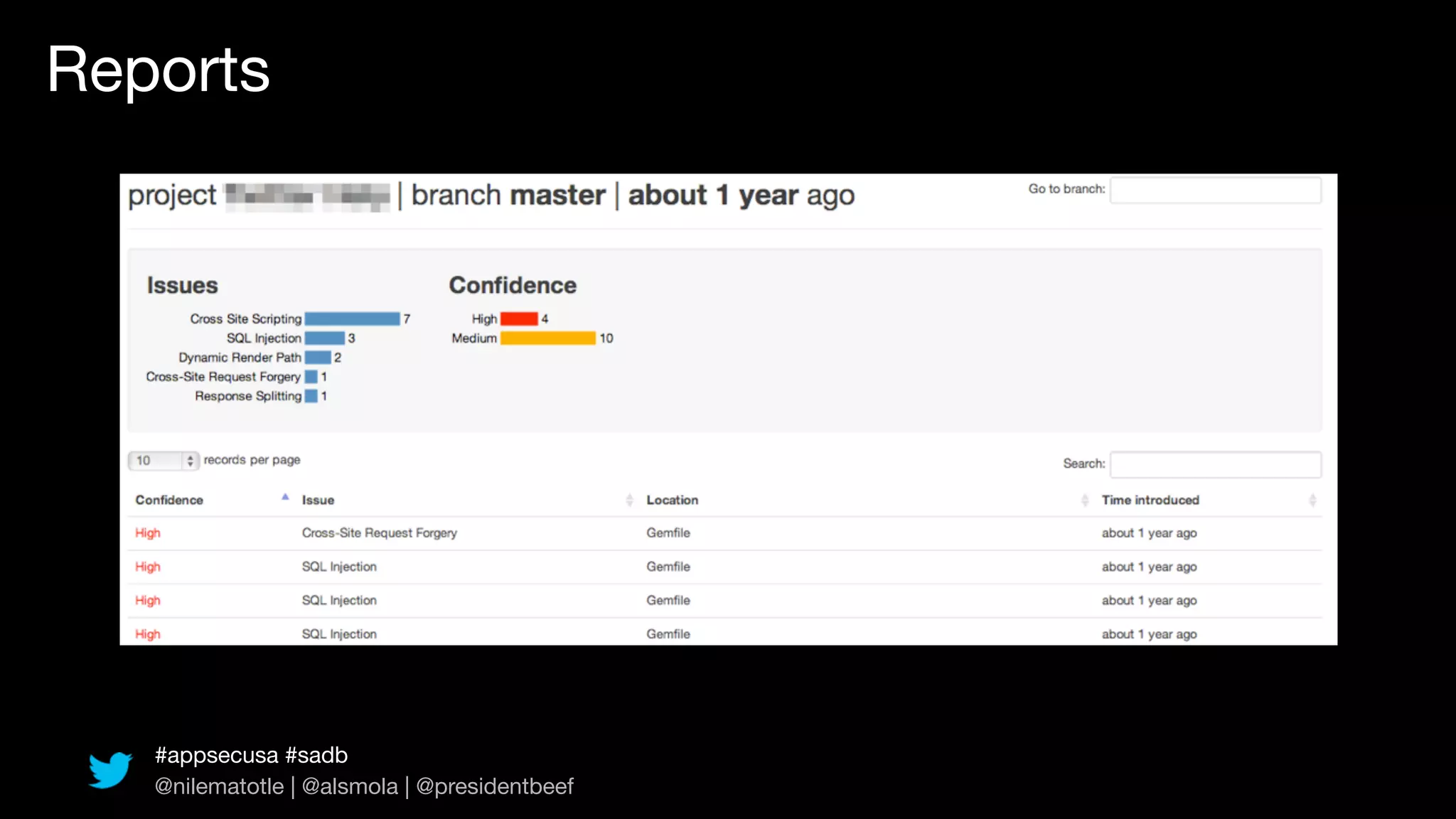Click the Cross Site Scripting label

tap(246, 319)
